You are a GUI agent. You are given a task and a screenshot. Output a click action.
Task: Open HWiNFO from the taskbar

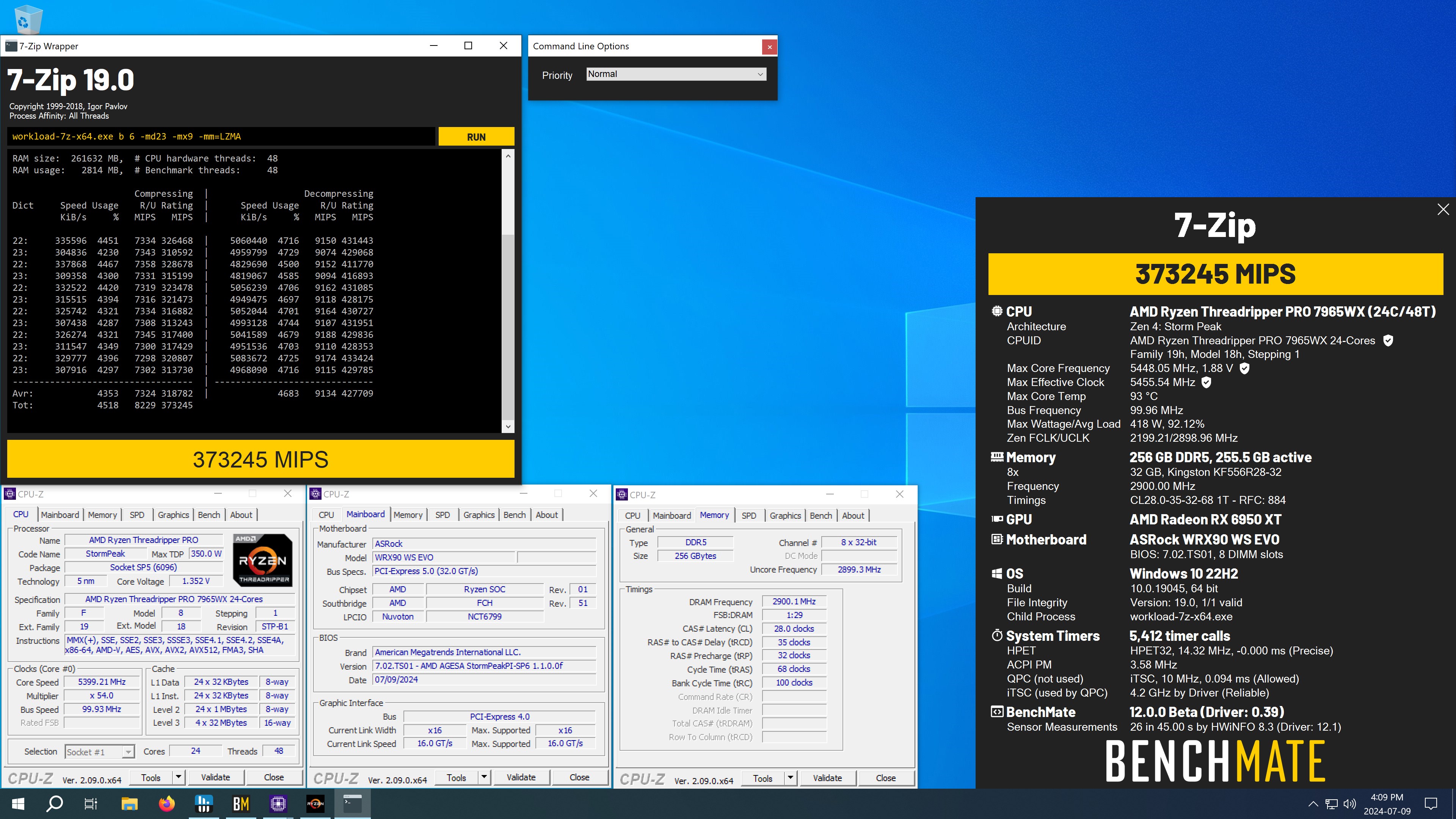204,803
